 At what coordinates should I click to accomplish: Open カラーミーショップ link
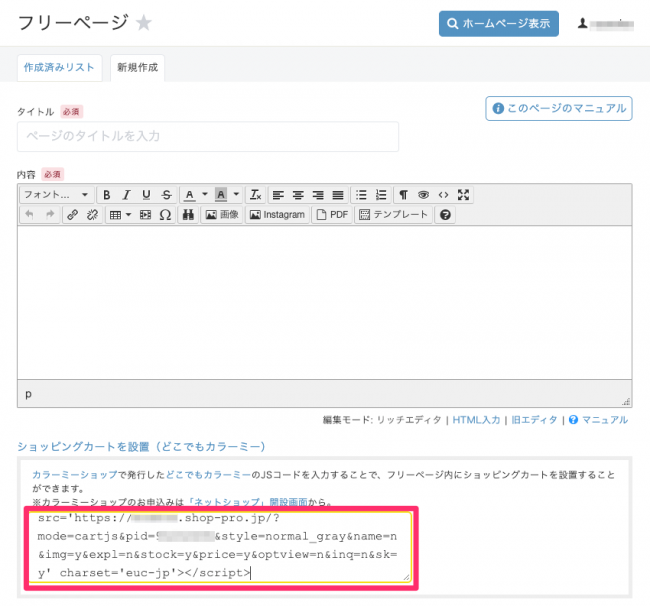point(75,475)
